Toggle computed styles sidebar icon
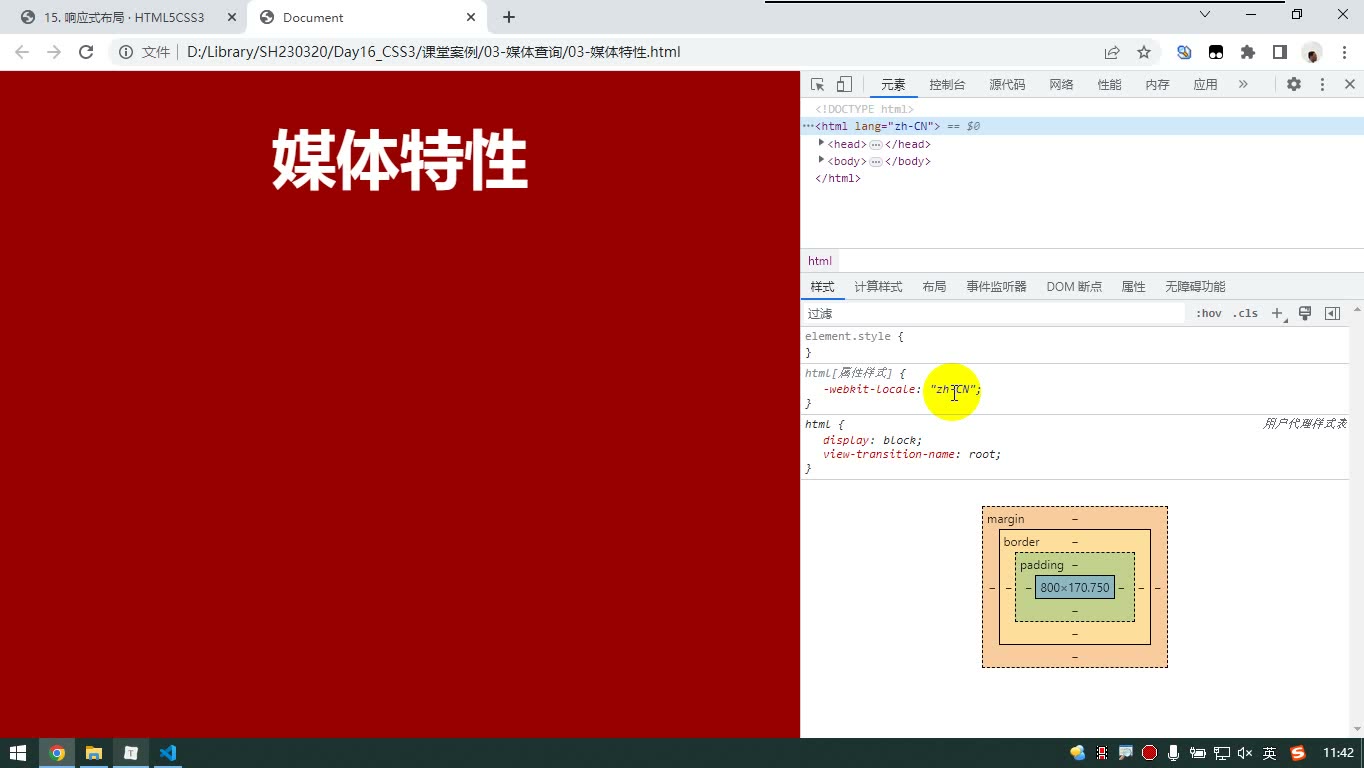This screenshot has width=1364, height=768. click(1332, 313)
